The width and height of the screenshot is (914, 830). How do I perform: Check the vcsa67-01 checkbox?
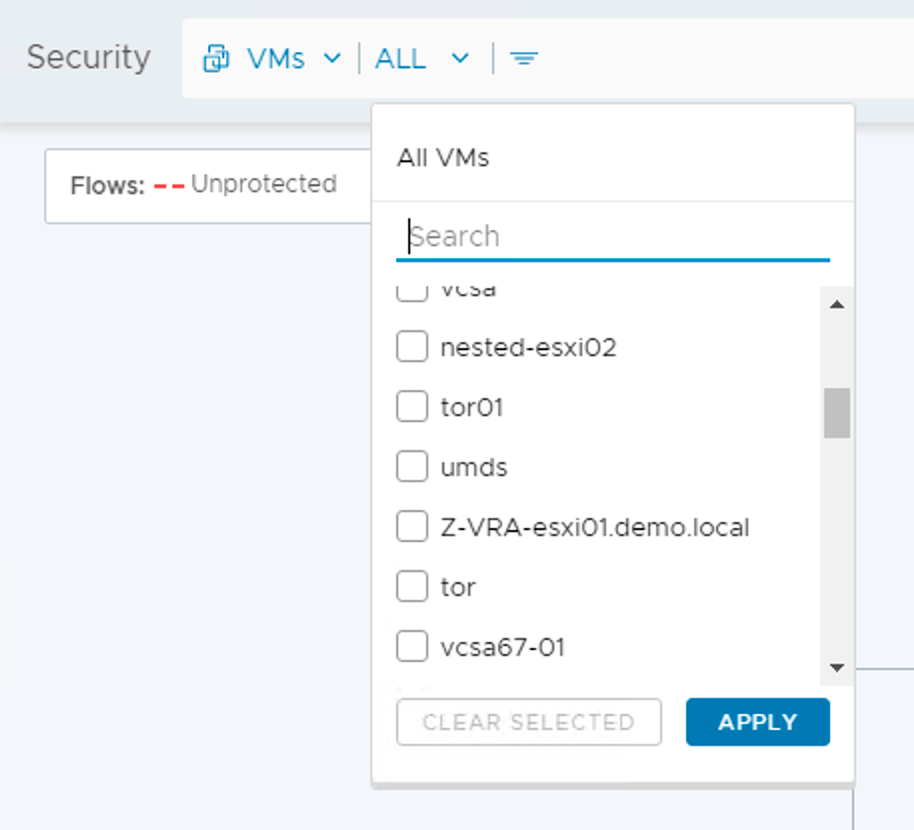pyautogui.click(x=412, y=647)
